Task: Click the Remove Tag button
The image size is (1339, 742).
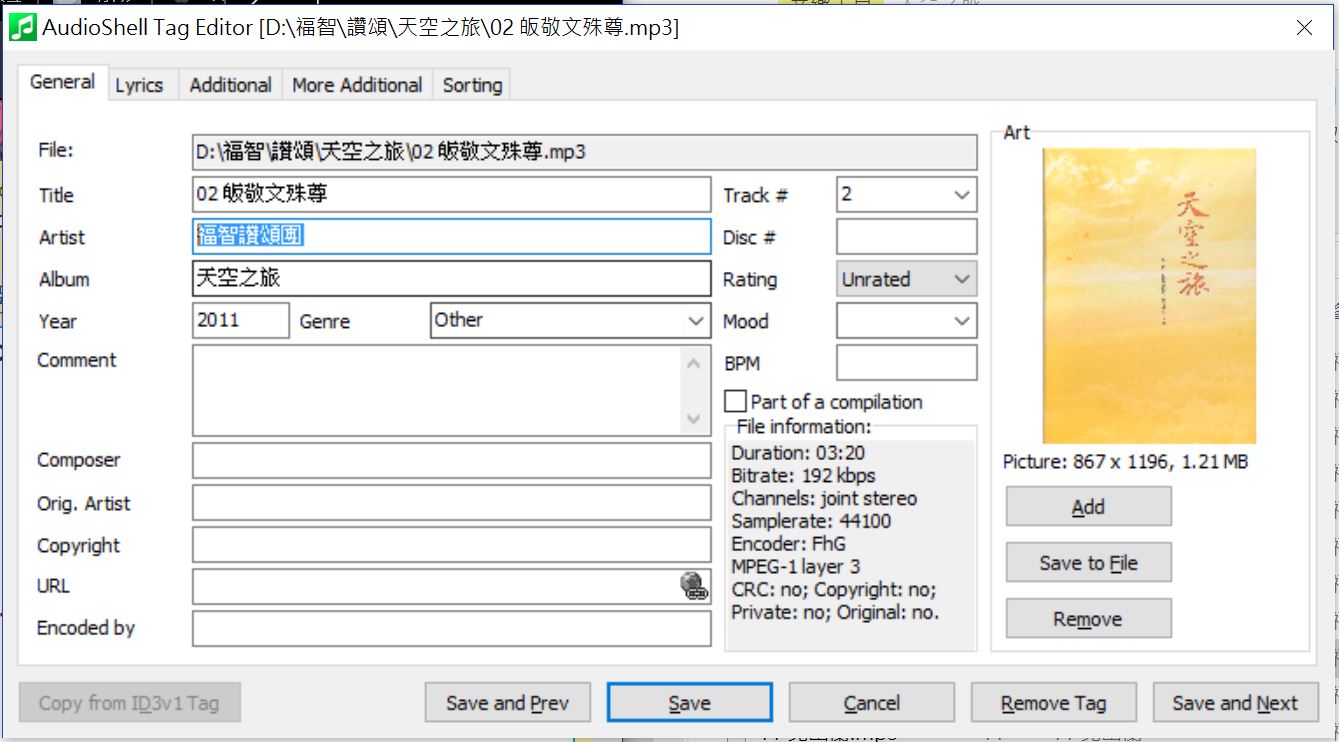Action: point(1053,703)
